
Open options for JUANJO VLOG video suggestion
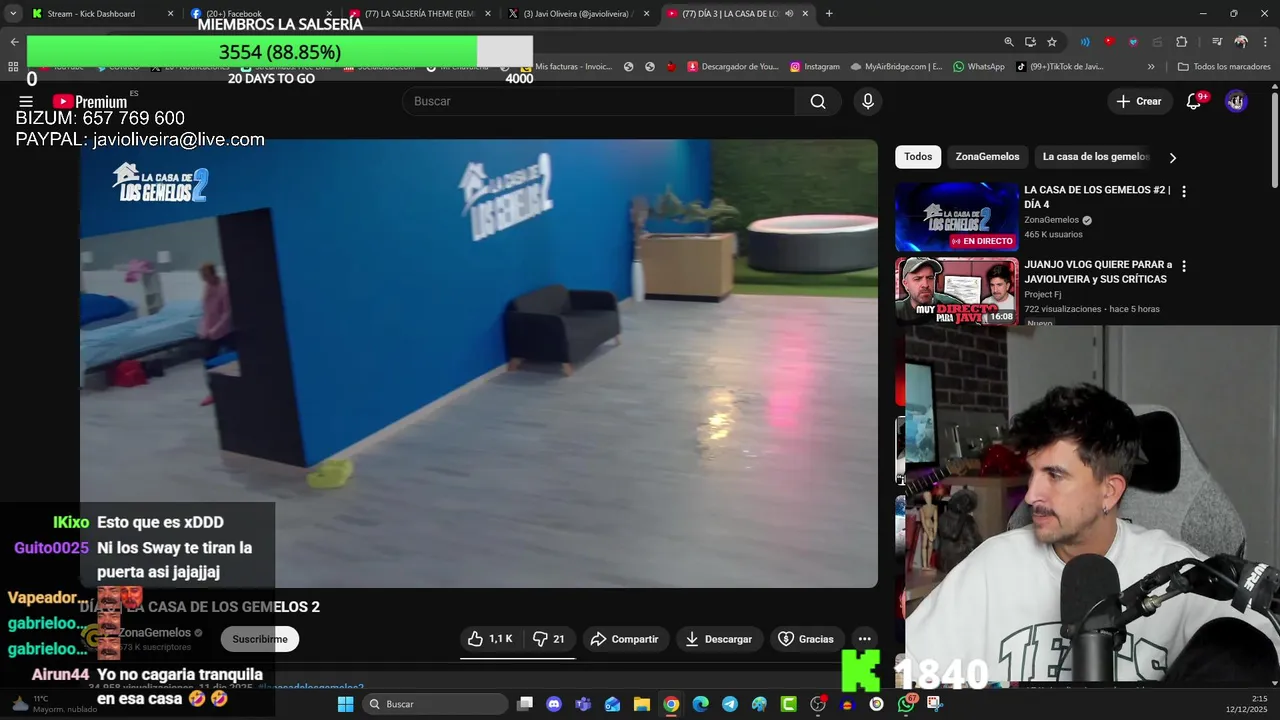[1184, 266]
